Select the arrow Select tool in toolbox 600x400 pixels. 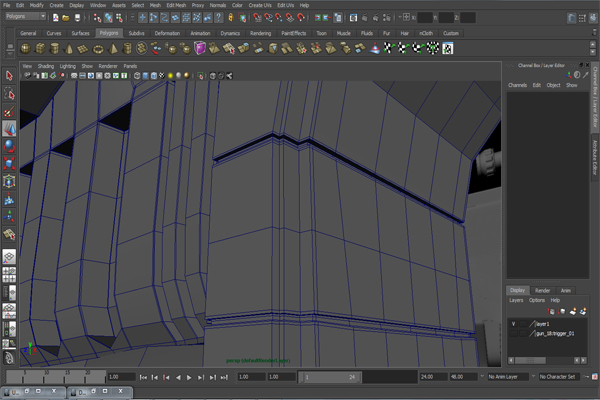[x=9, y=76]
